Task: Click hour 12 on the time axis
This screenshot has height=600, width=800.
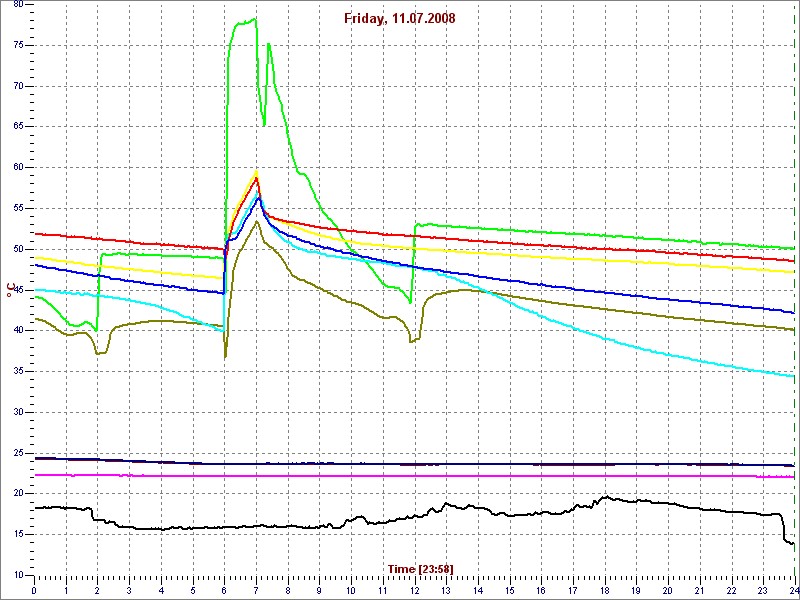Action: [414, 589]
